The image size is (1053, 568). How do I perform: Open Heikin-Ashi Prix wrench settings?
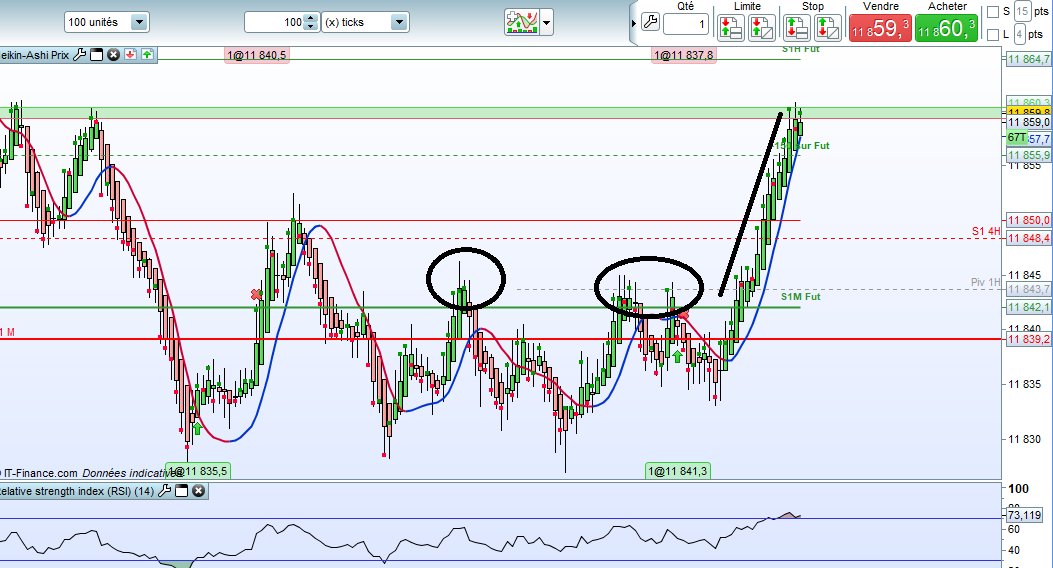coord(79,55)
